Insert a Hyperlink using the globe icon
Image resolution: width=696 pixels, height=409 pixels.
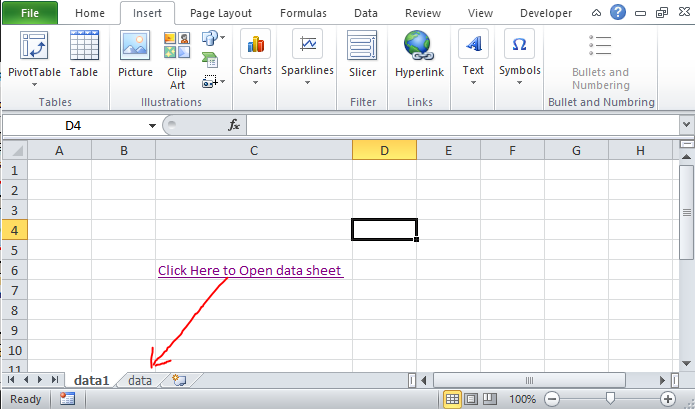tap(419, 46)
